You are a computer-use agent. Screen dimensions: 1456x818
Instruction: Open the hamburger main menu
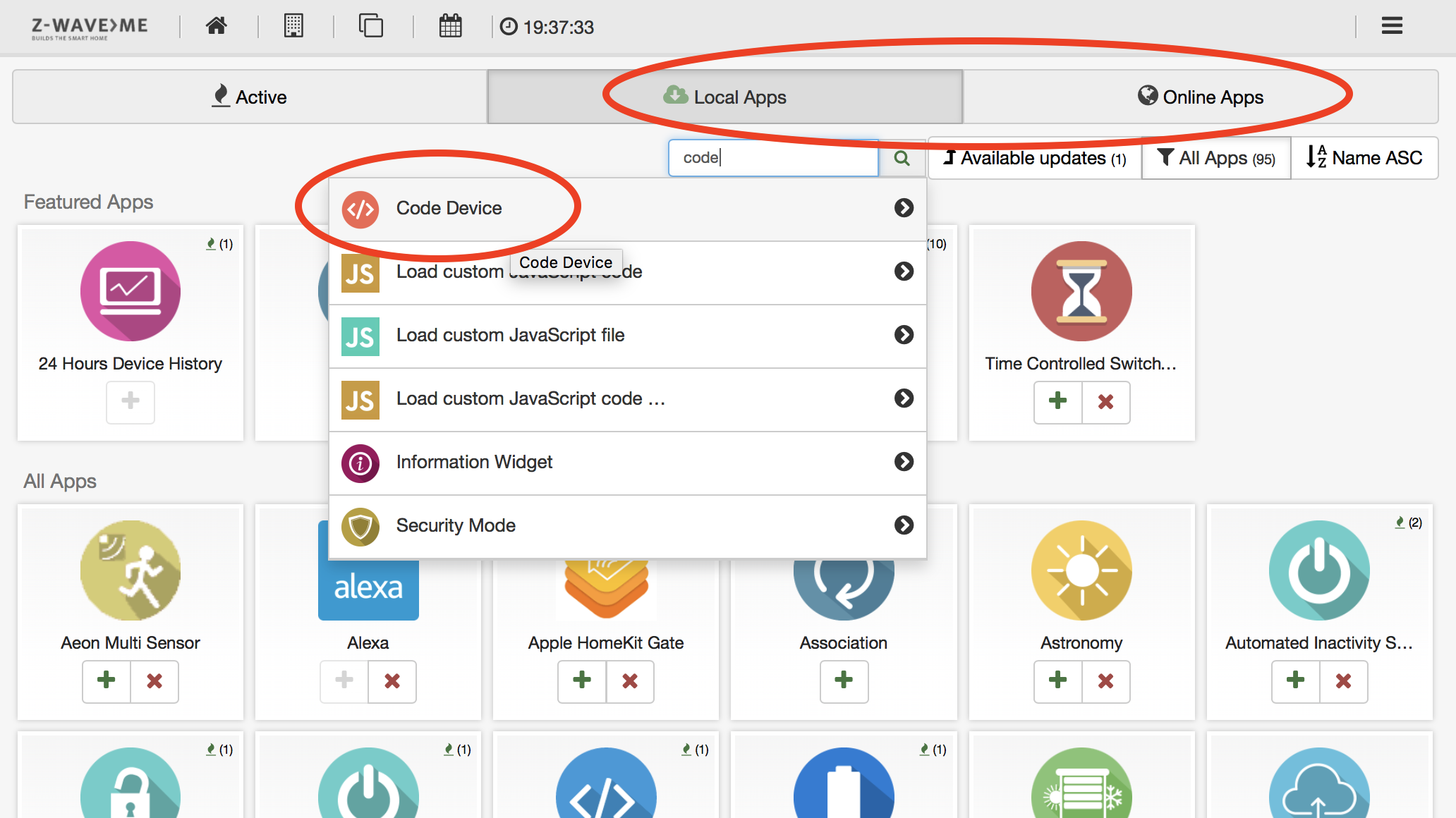pos(1391,27)
